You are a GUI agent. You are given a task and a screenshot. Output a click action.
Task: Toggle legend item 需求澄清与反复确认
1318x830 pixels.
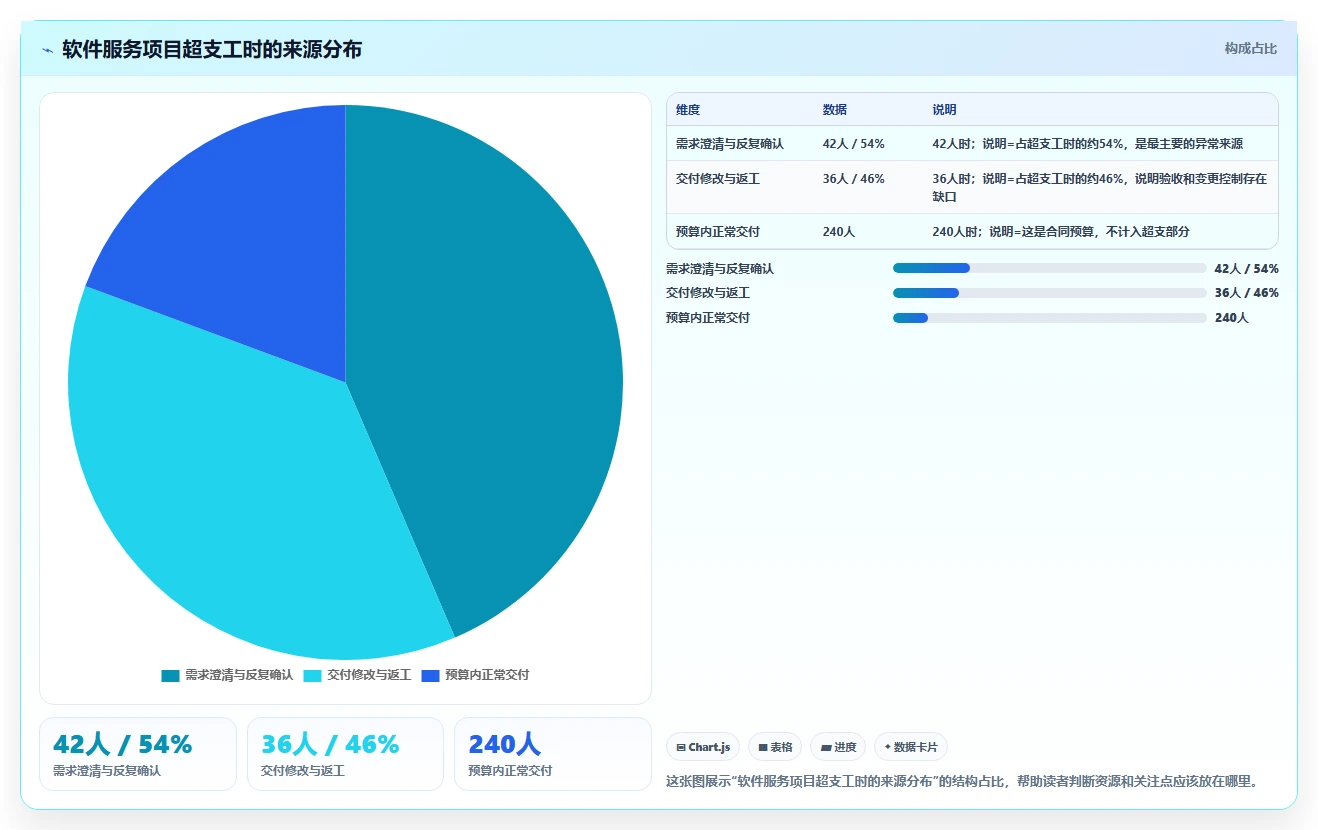tap(227, 675)
